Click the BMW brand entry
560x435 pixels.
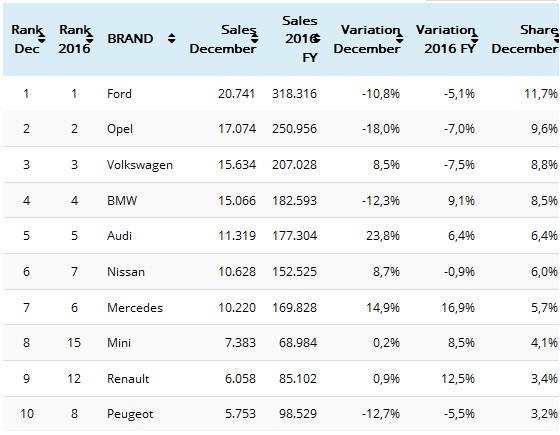pyautogui.click(x=122, y=200)
